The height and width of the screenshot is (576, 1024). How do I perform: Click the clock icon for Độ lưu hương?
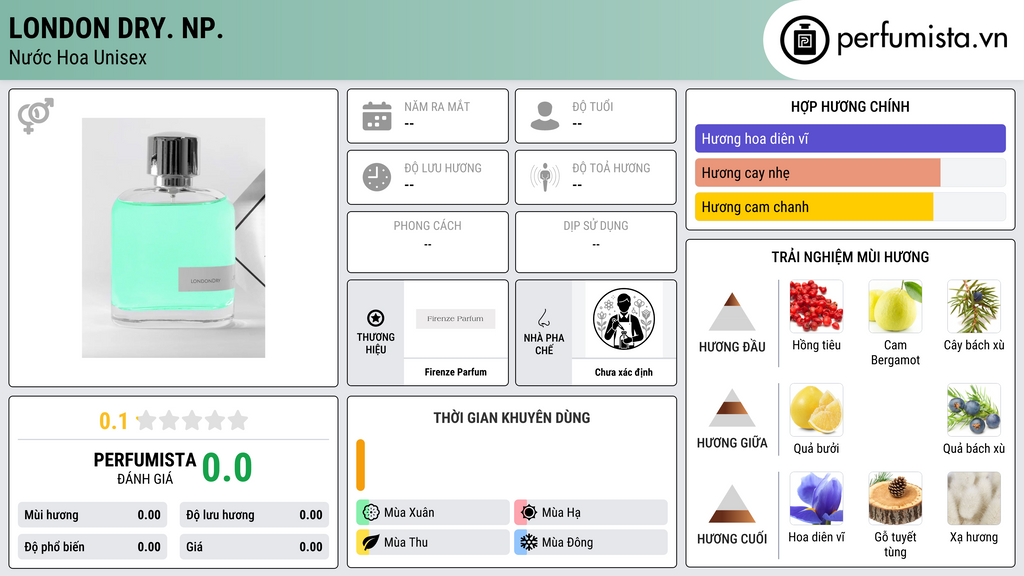(377, 177)
